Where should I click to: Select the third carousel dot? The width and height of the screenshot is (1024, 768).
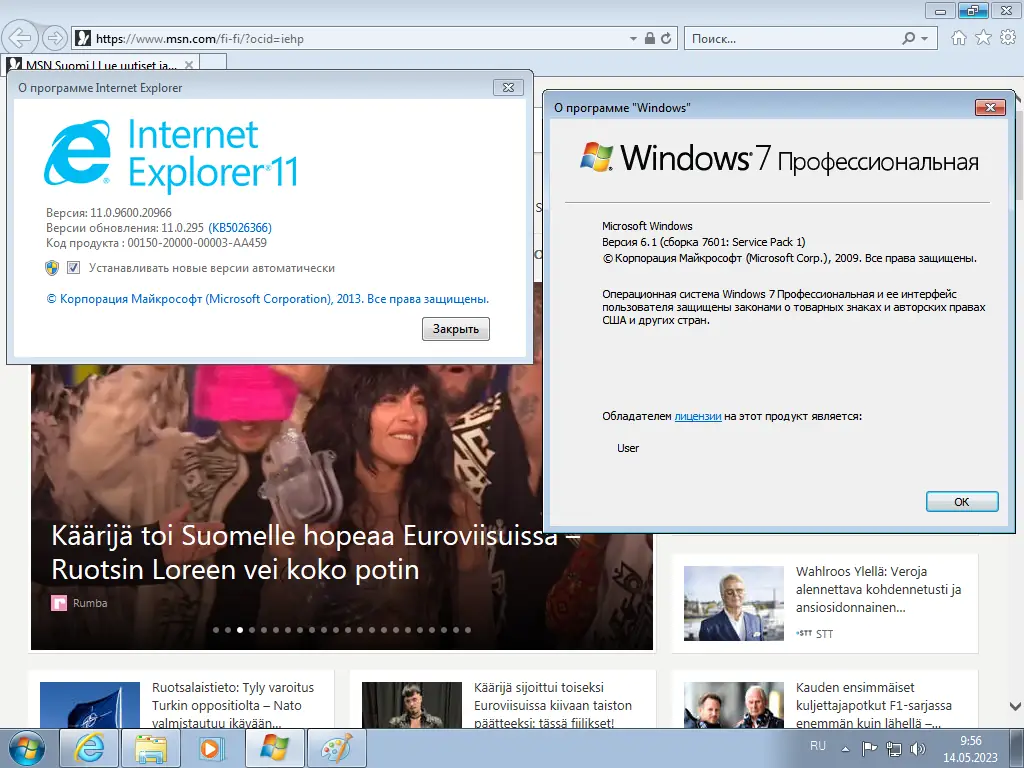click(240, 630)
